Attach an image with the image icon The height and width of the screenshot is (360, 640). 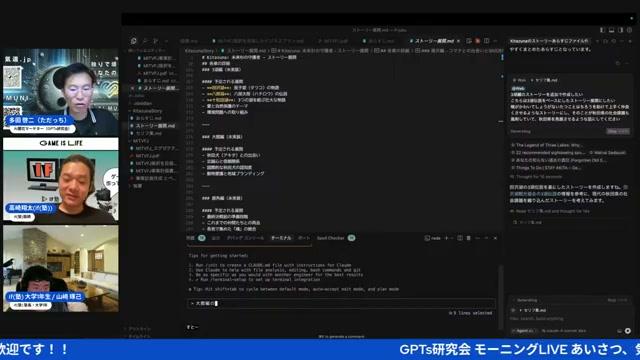click(x=619, y=331)
